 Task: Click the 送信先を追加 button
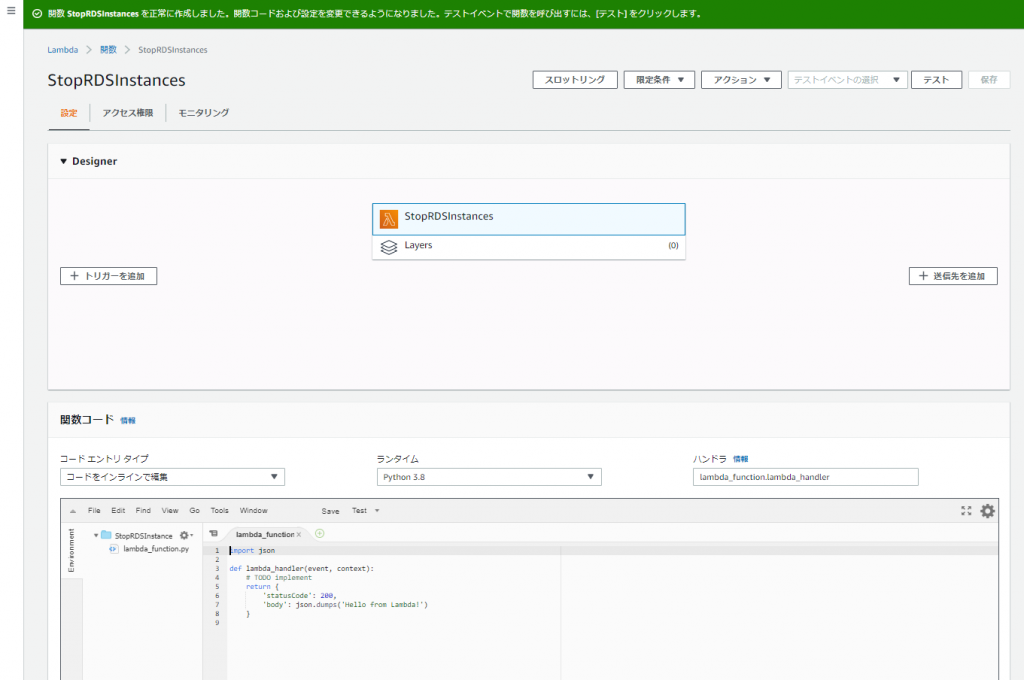coord(953,276)
